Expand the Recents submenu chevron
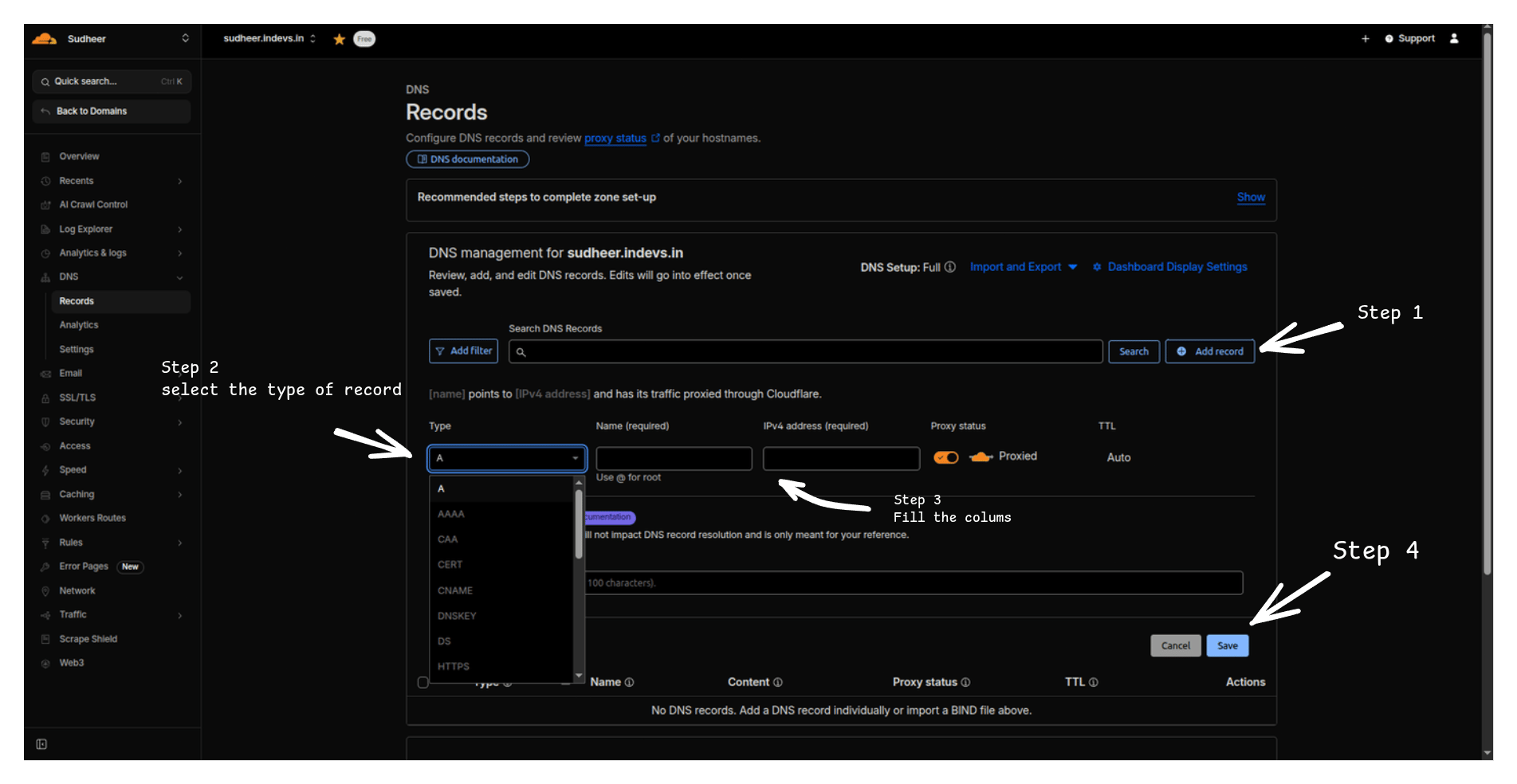 180,182
